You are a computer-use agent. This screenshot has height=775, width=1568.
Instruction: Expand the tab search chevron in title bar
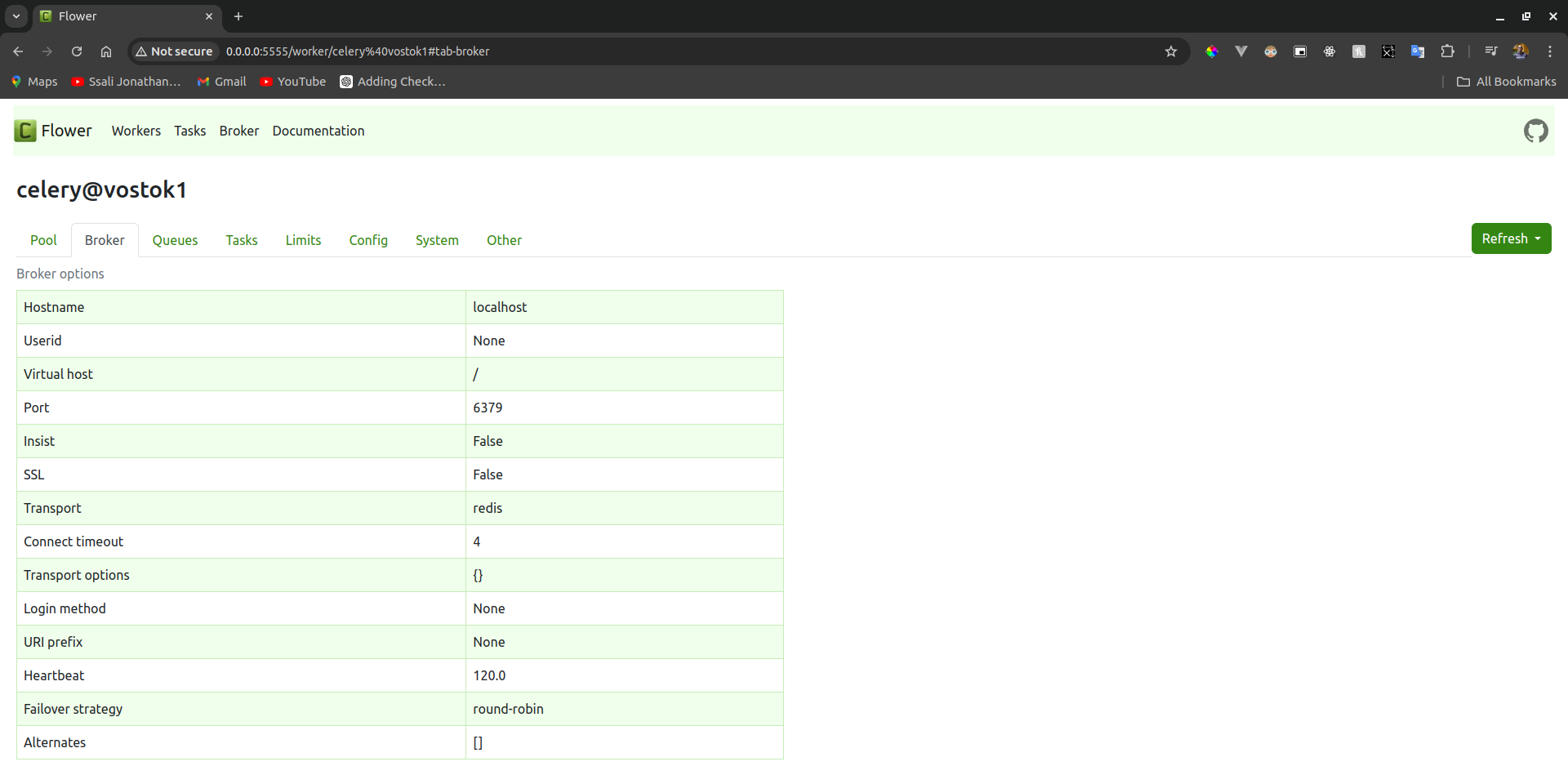pyautogui.click(x=16, y=16)
